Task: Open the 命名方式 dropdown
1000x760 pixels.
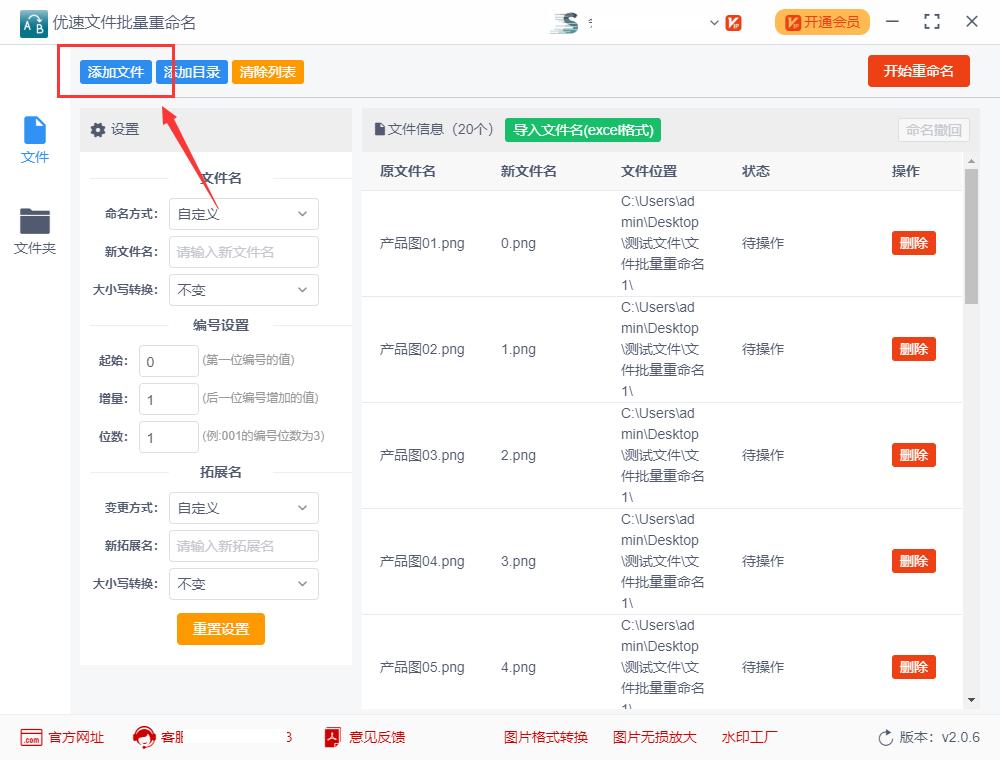Action: (x=243, y=214)
